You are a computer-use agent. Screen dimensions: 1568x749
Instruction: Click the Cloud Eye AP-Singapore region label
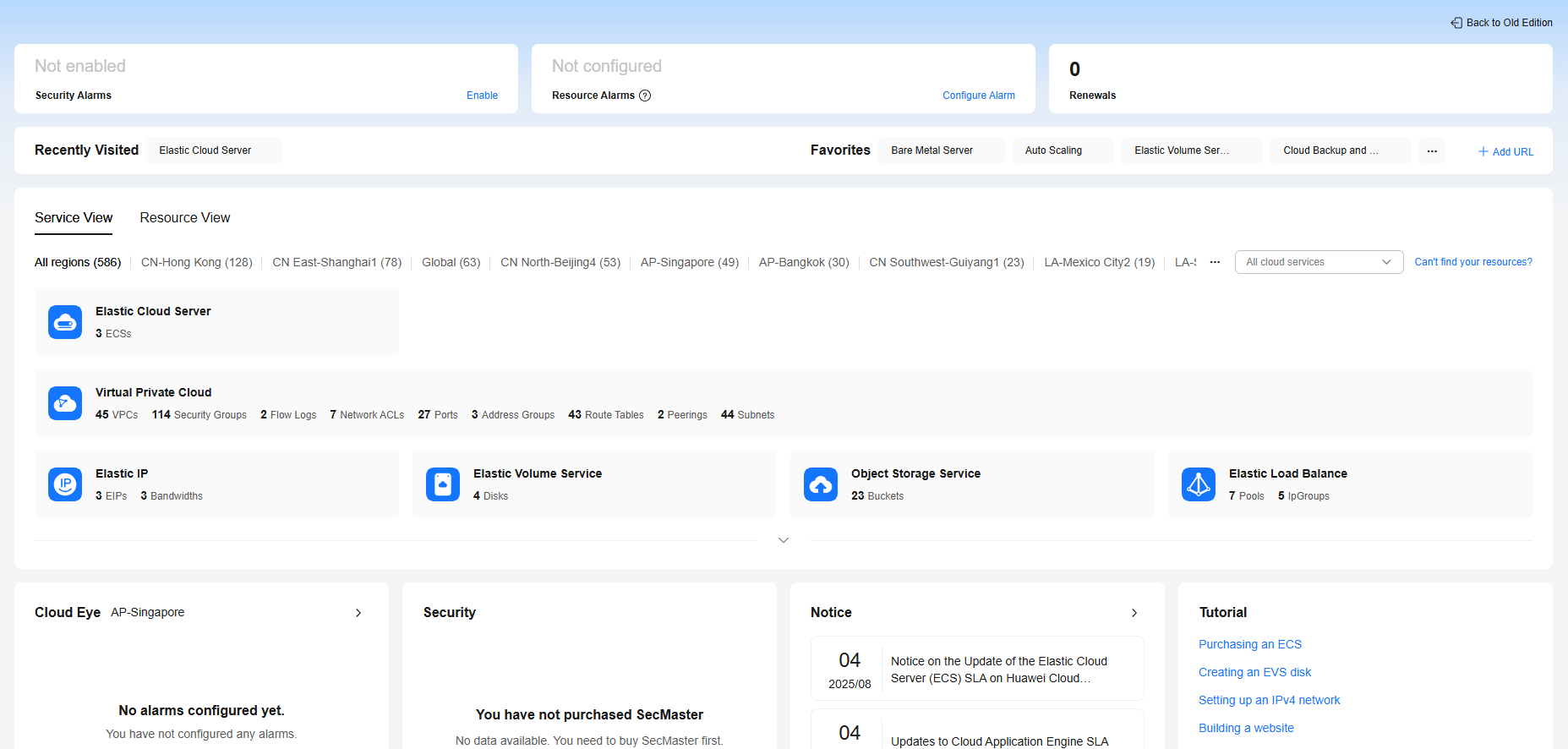pos(147,612)
